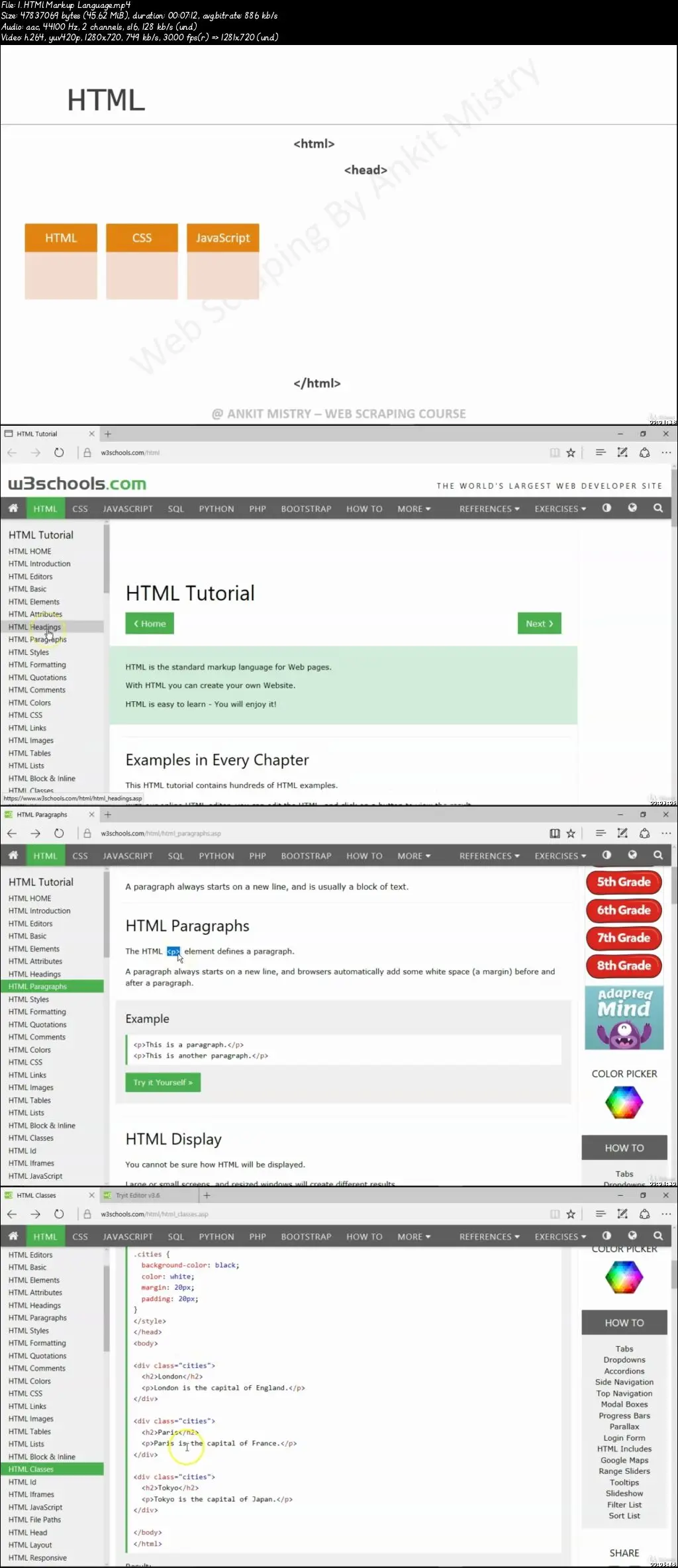Viewport: 678px width, 1568px height.
Task: Click the favorites star in the HTML Tutorial window
Action: coord(571,452)
